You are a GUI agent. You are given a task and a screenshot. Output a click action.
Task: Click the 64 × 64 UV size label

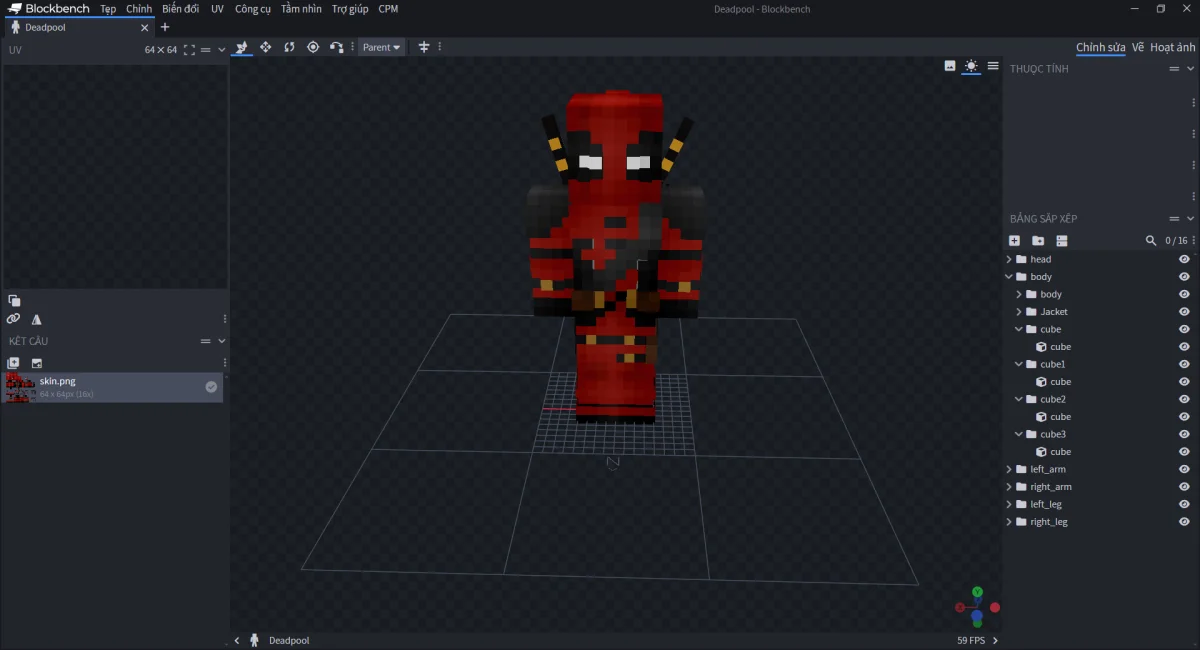click(160, 50)
